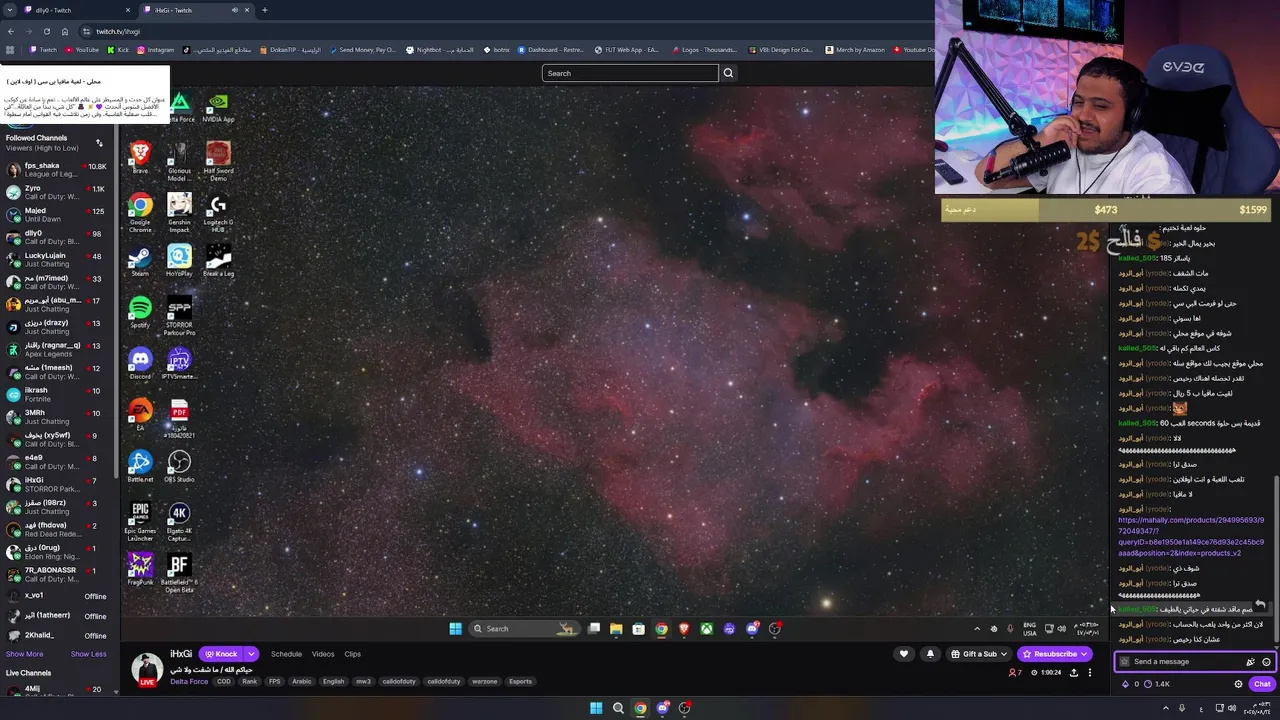Click the donation goal progress bar

[x=1106, y=210]
